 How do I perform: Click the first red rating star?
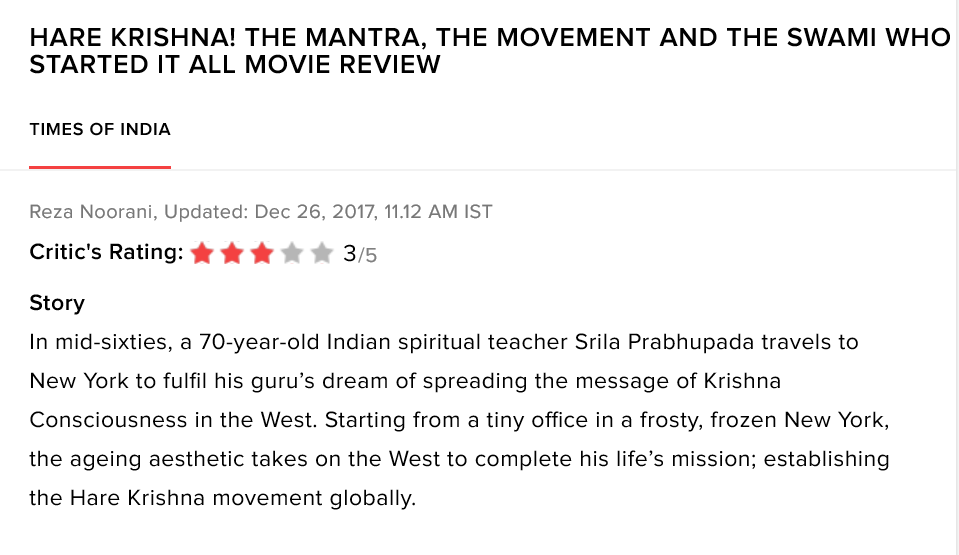202,253
